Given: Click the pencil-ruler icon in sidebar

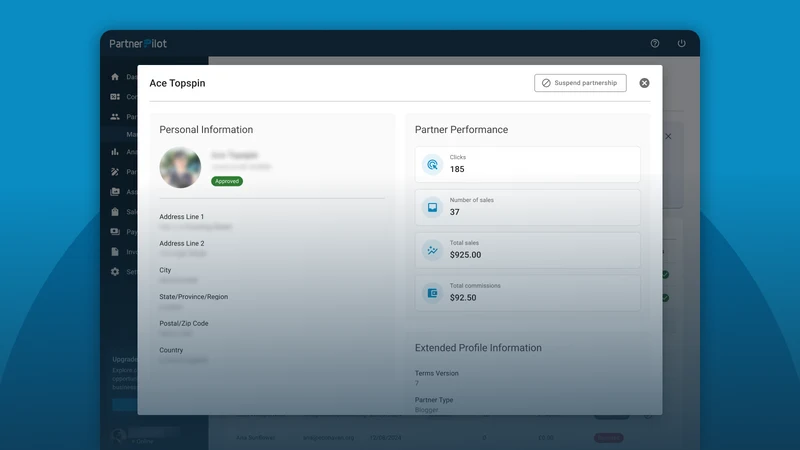Looking at the screenshot, I should (115, 172).
